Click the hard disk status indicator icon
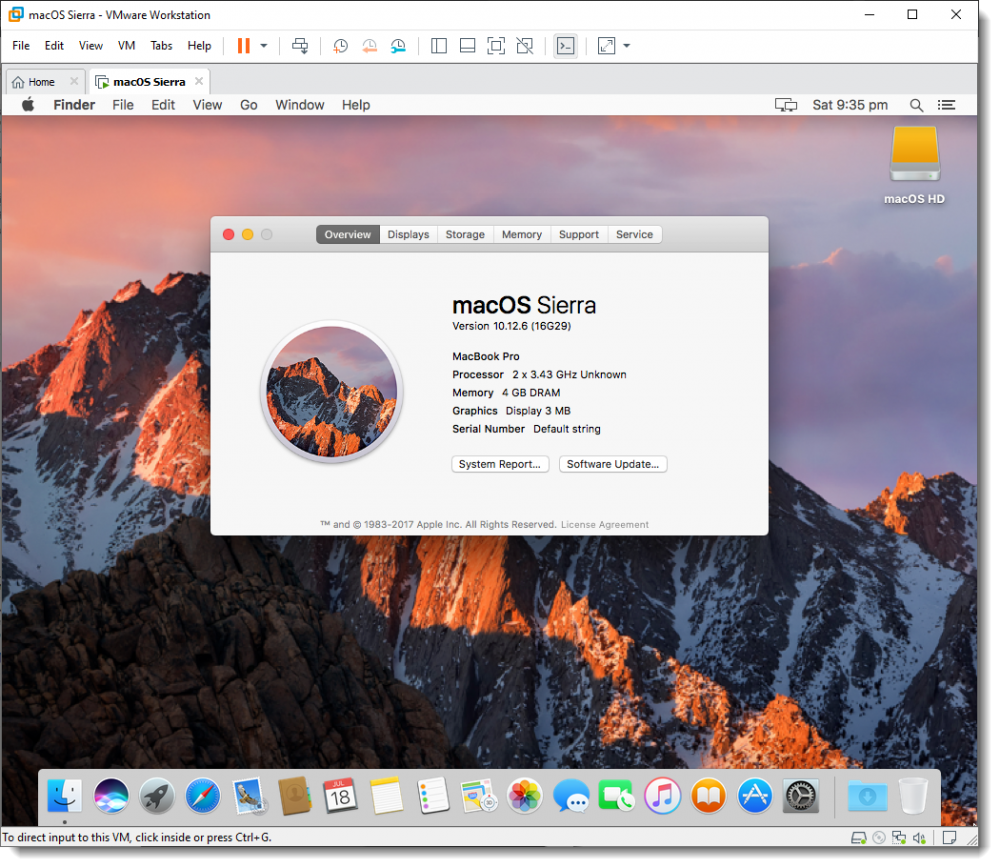The height and width of the screenshot is (868, 1000). tap(858, 838)
